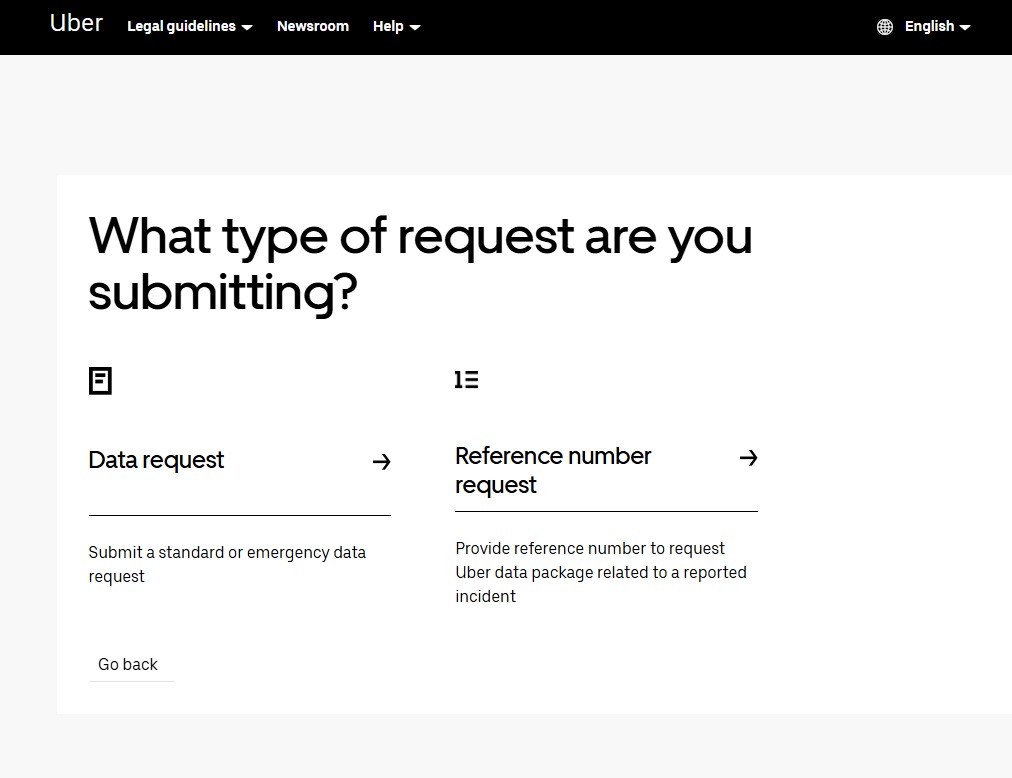Image resolution: width=1012 pixels, height=778 pixels.
Task: Open the Legal guidelines dropdown menu
Action: [x=190, y=26]
